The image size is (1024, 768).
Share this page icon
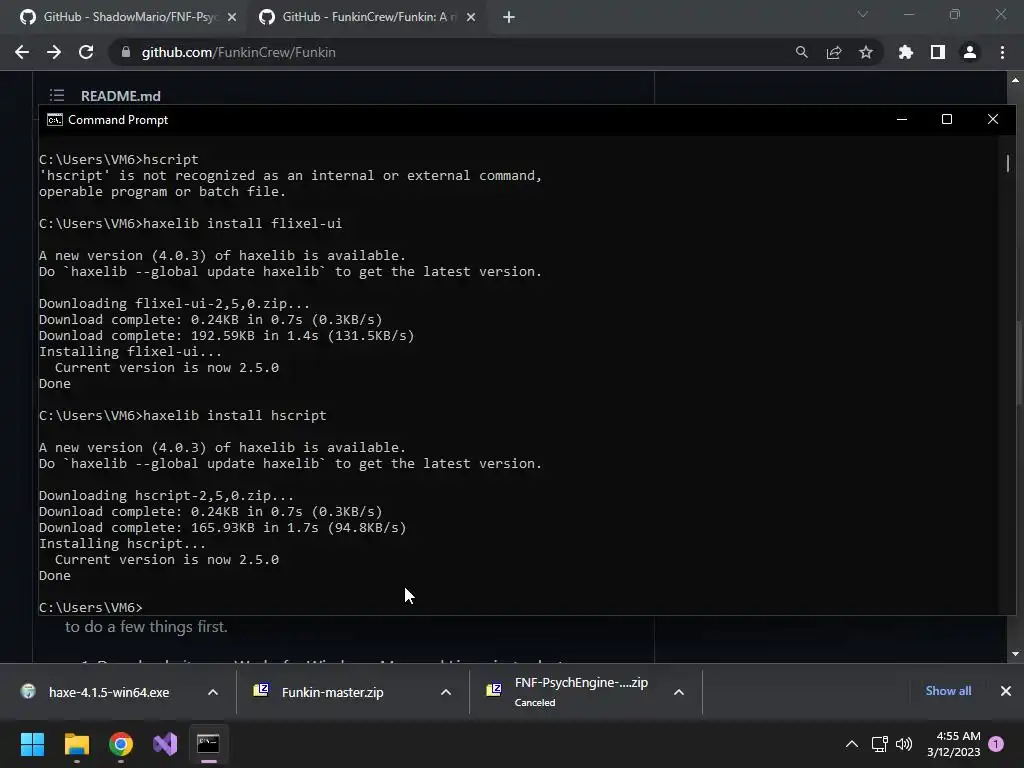[834, 52]
